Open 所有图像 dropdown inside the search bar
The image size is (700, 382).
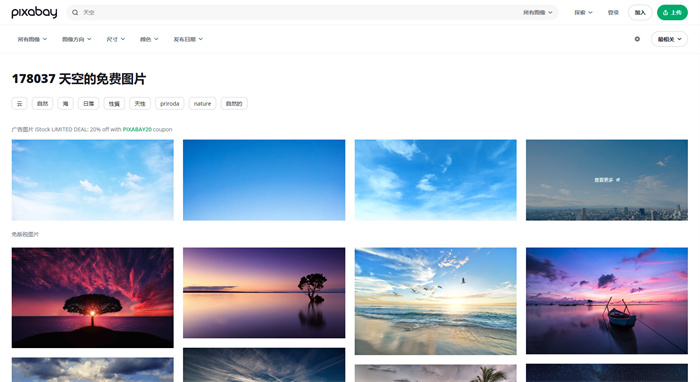pos(538,12)
